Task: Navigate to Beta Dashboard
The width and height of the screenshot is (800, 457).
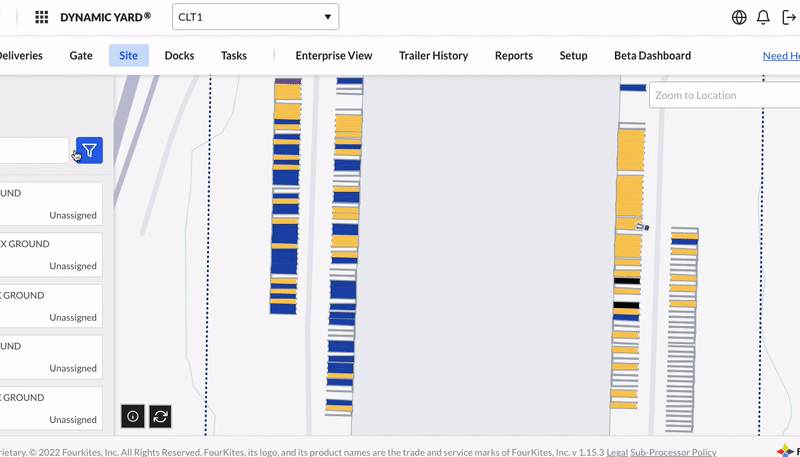Action: pos(652,56)
